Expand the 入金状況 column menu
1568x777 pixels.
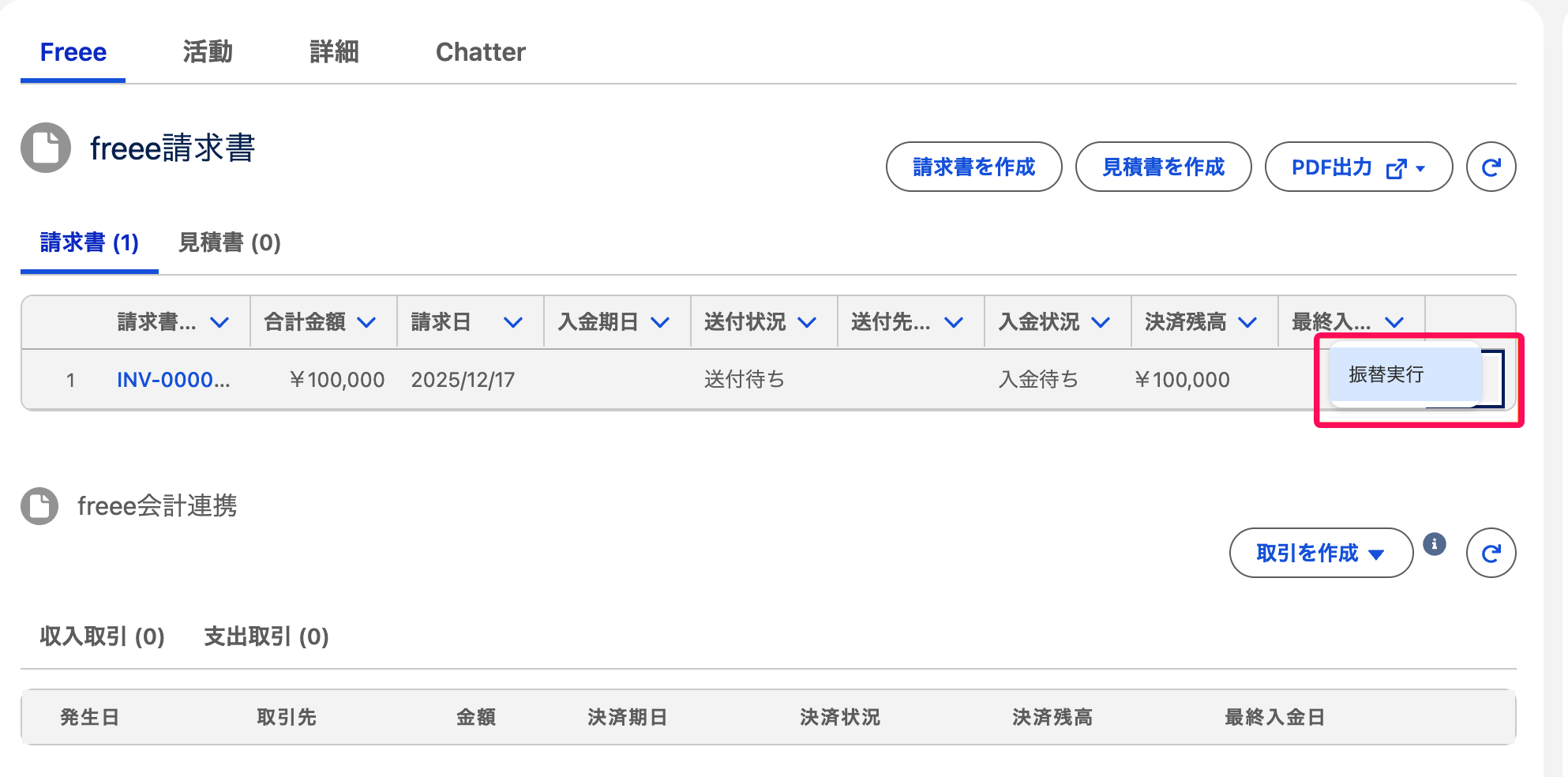tap(1101, 322)
